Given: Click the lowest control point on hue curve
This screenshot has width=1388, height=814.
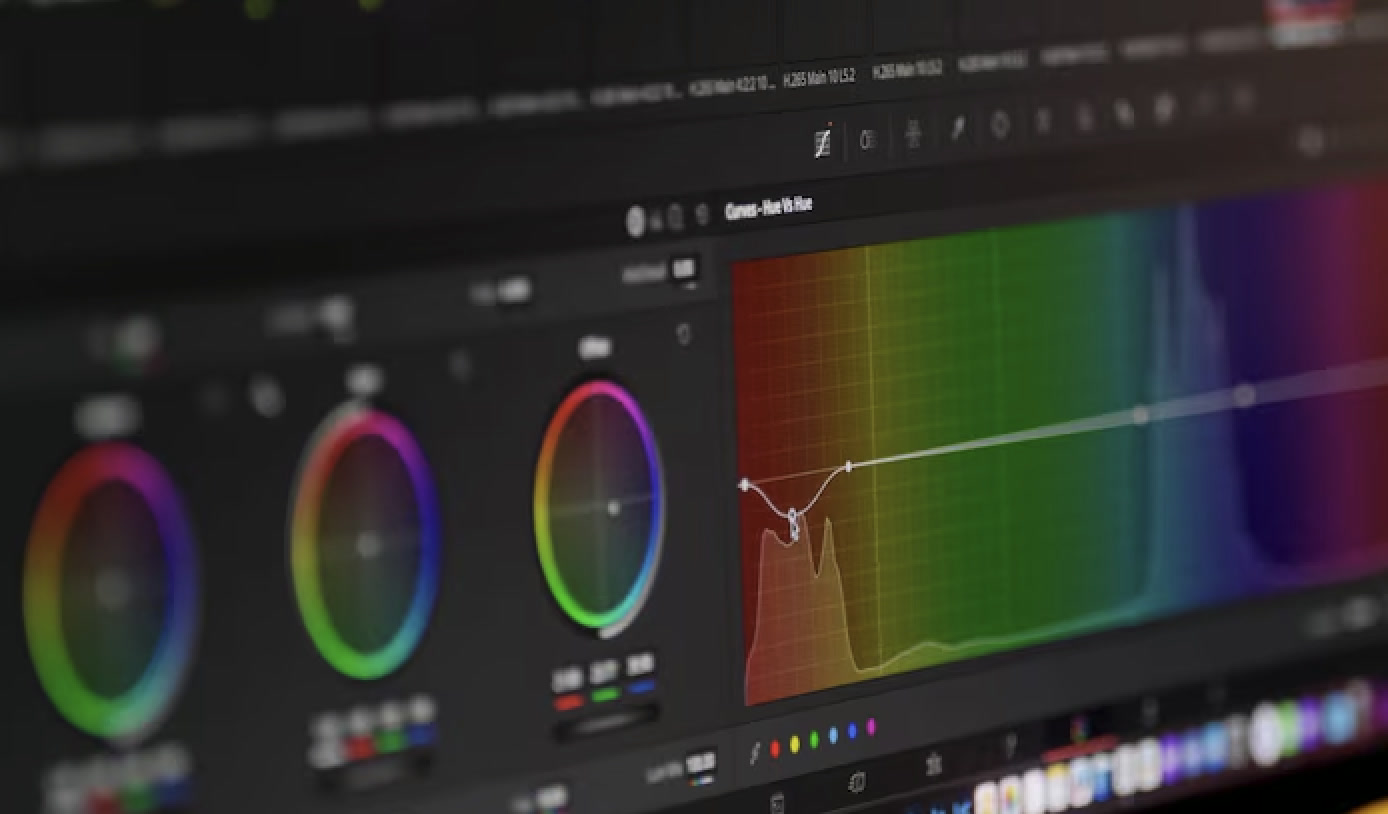Looking at the screenshot, I should click(793, 518).
